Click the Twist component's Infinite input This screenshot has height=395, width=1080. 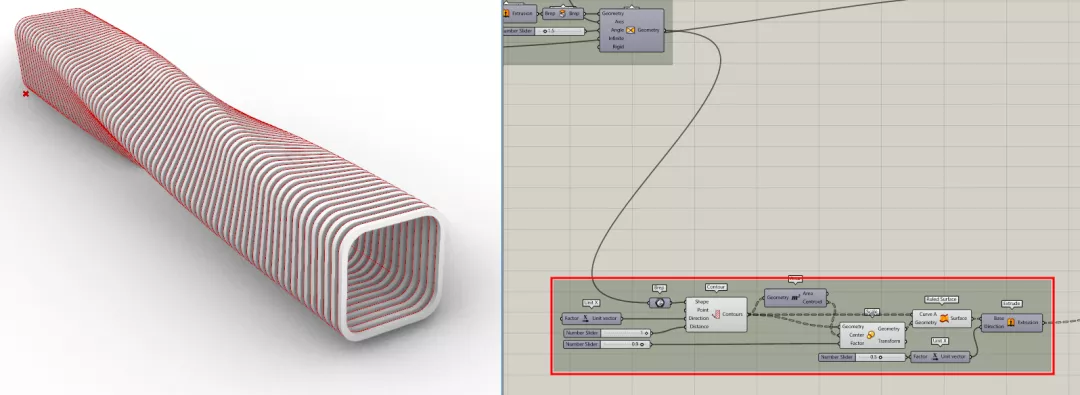[x=616, y=39]
